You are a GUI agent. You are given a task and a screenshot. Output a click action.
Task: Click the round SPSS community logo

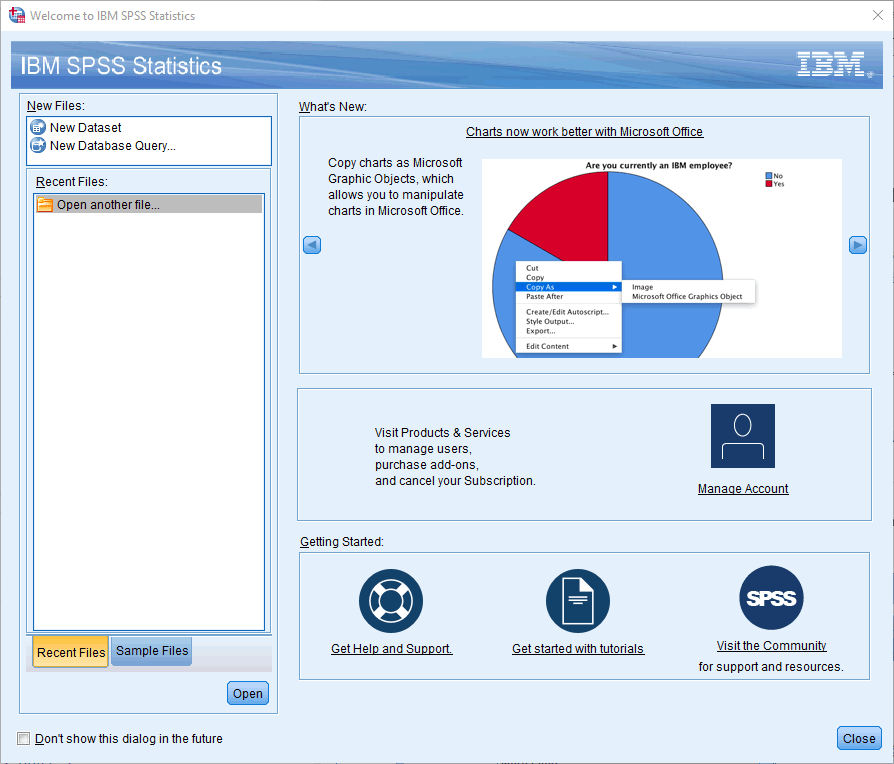click(x=771, y=596)
